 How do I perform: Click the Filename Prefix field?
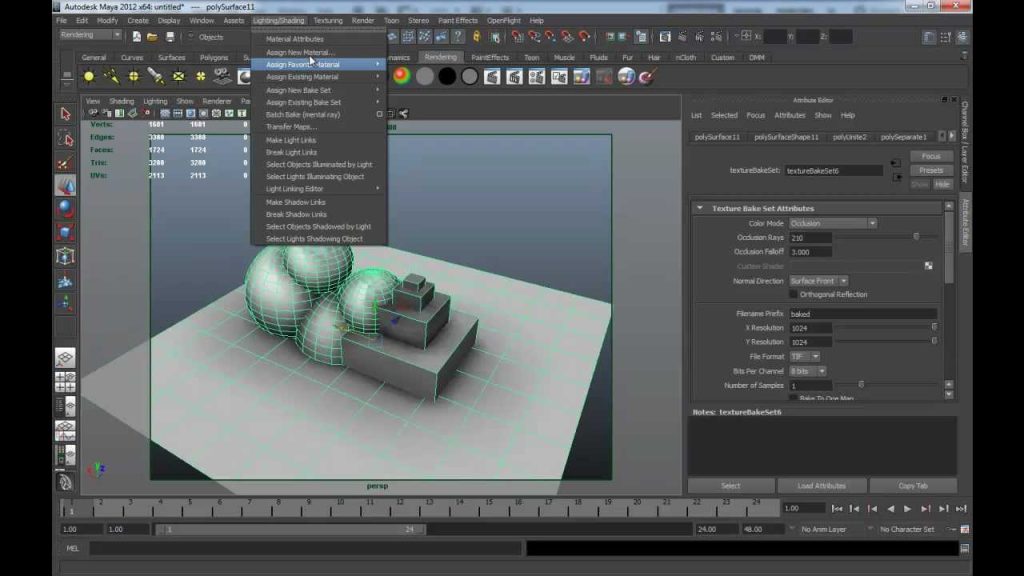point(863,314)
